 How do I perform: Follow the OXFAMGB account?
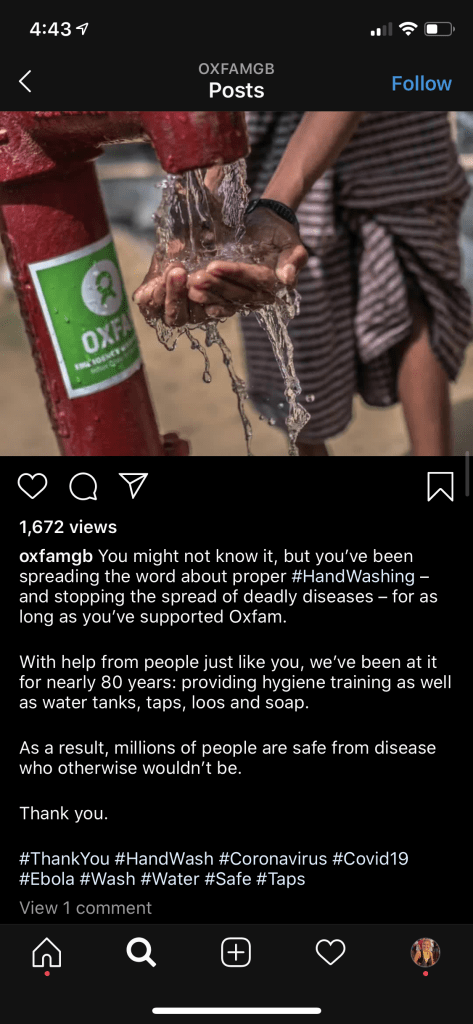point(421,84)
